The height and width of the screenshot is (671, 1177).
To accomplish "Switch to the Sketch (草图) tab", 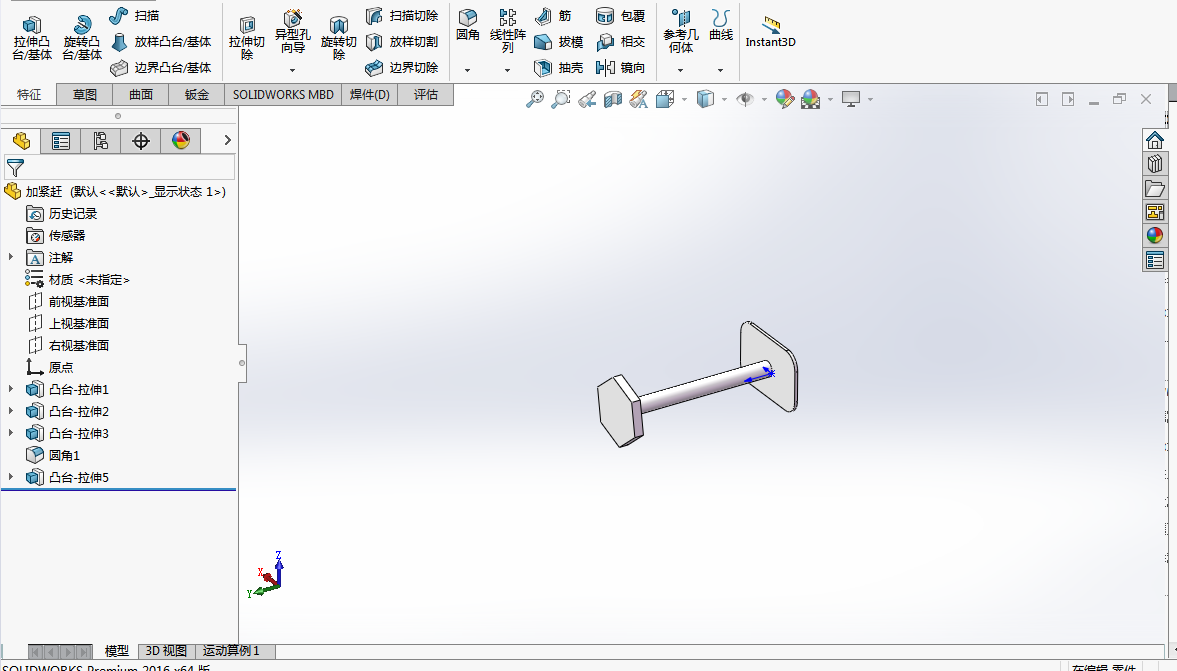I will 85,95.
